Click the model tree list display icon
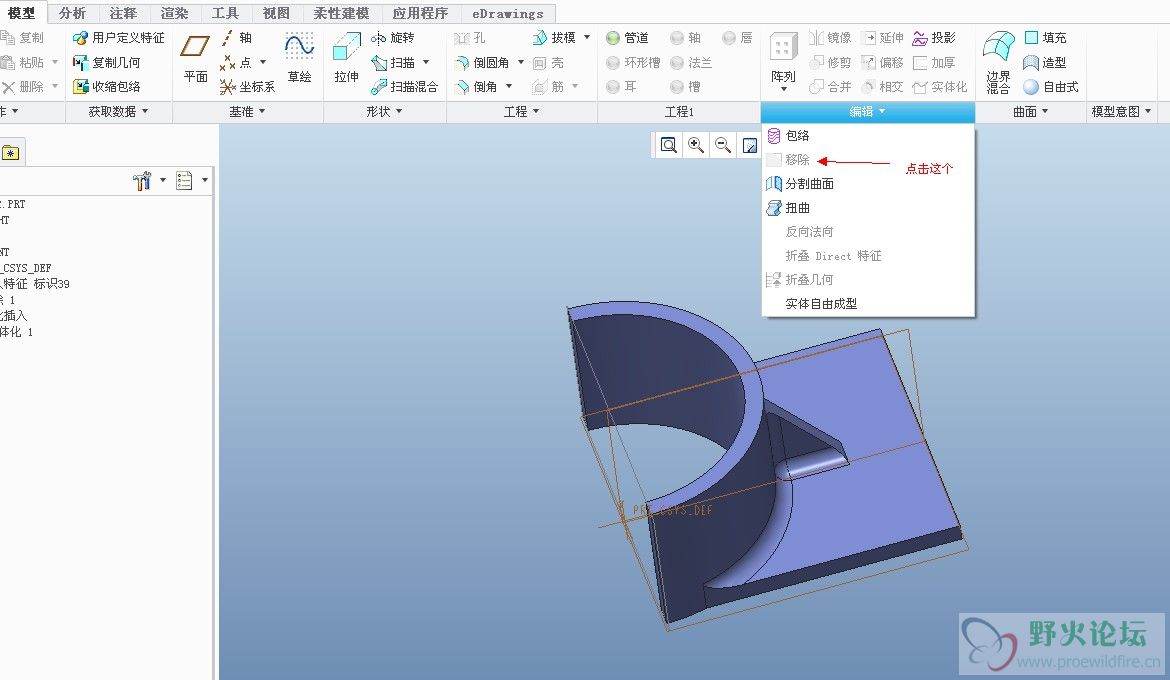 [184, 181]
